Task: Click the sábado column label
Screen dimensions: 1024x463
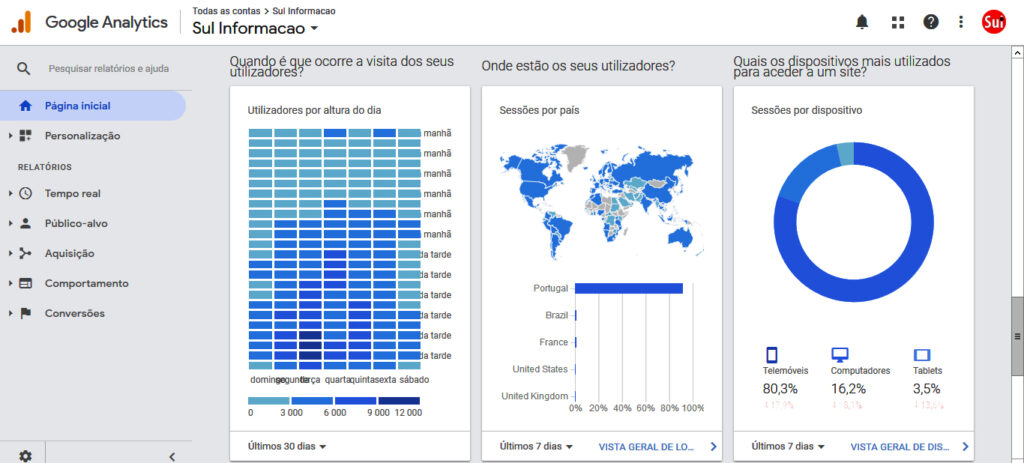Action: (413, 379)
